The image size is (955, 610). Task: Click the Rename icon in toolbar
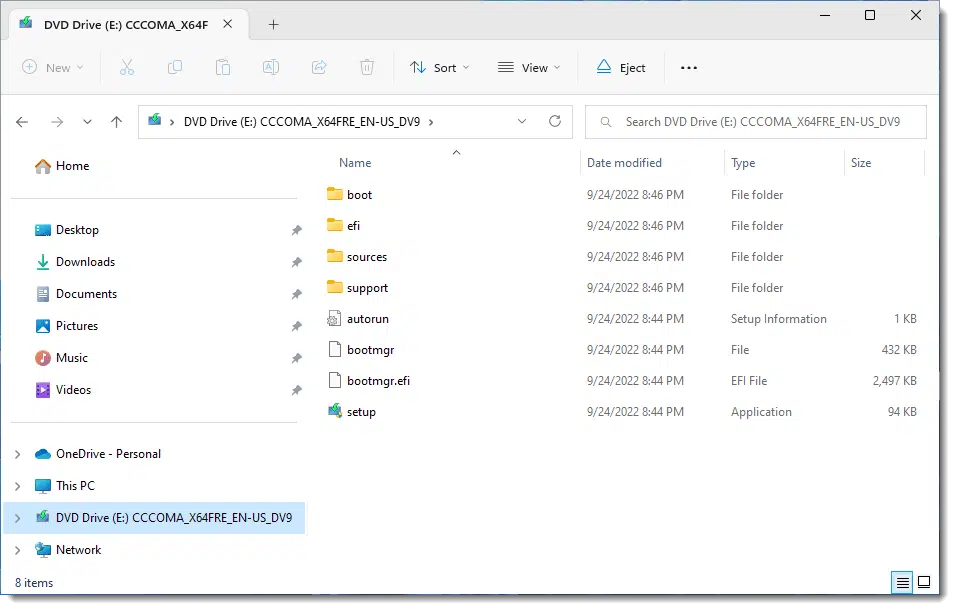[x=271, y=68]
